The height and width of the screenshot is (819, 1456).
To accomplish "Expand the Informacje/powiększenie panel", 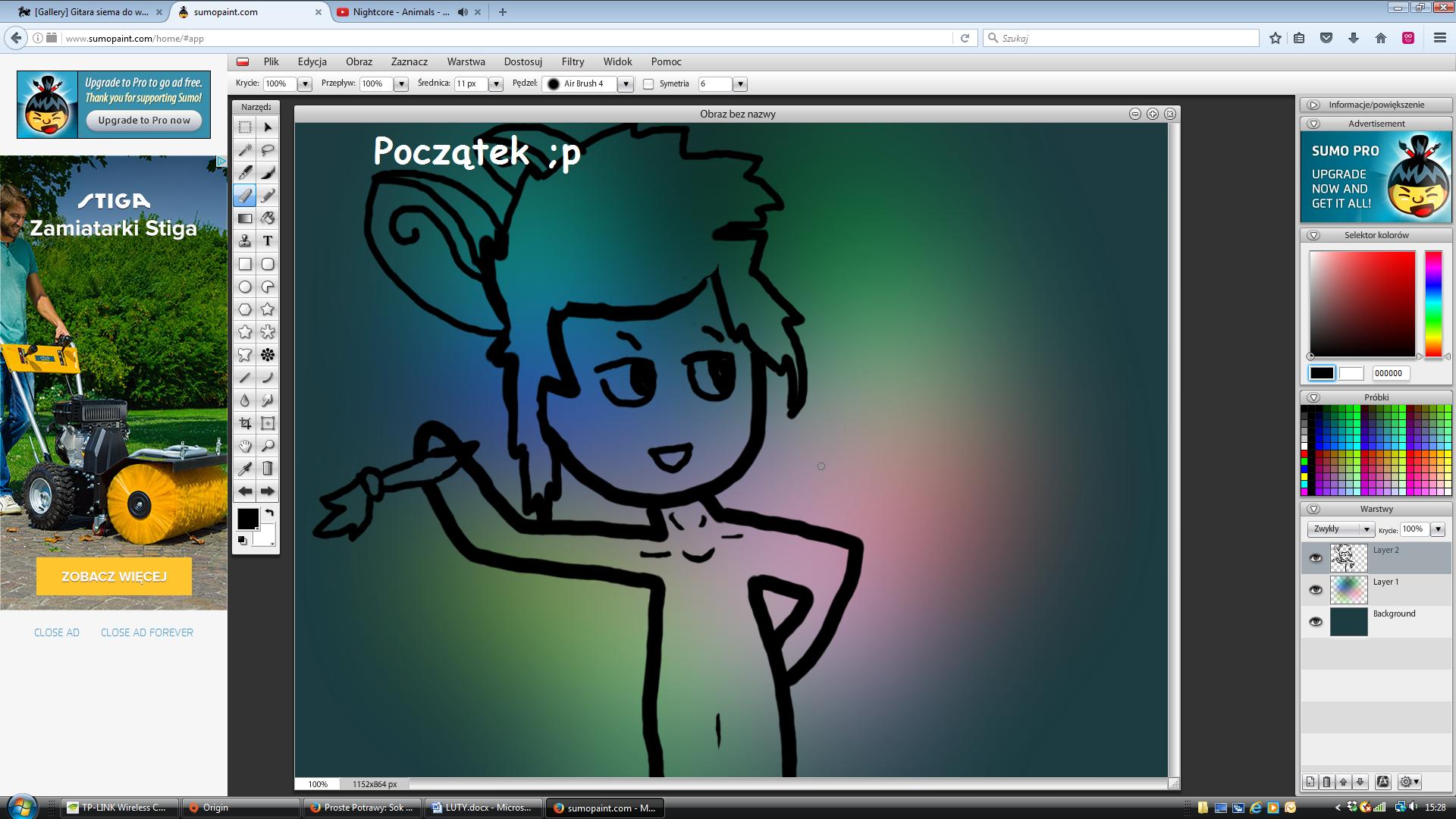I will coord(1314,105).
